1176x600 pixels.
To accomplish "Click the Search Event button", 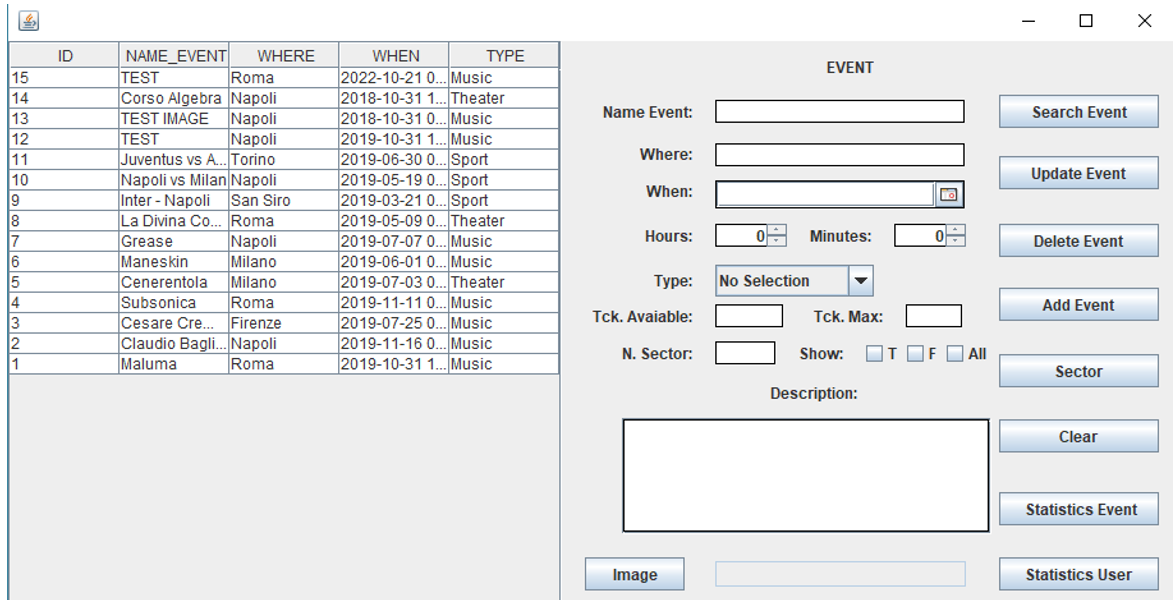I will pyautogui.click(x=1077, y=110).
